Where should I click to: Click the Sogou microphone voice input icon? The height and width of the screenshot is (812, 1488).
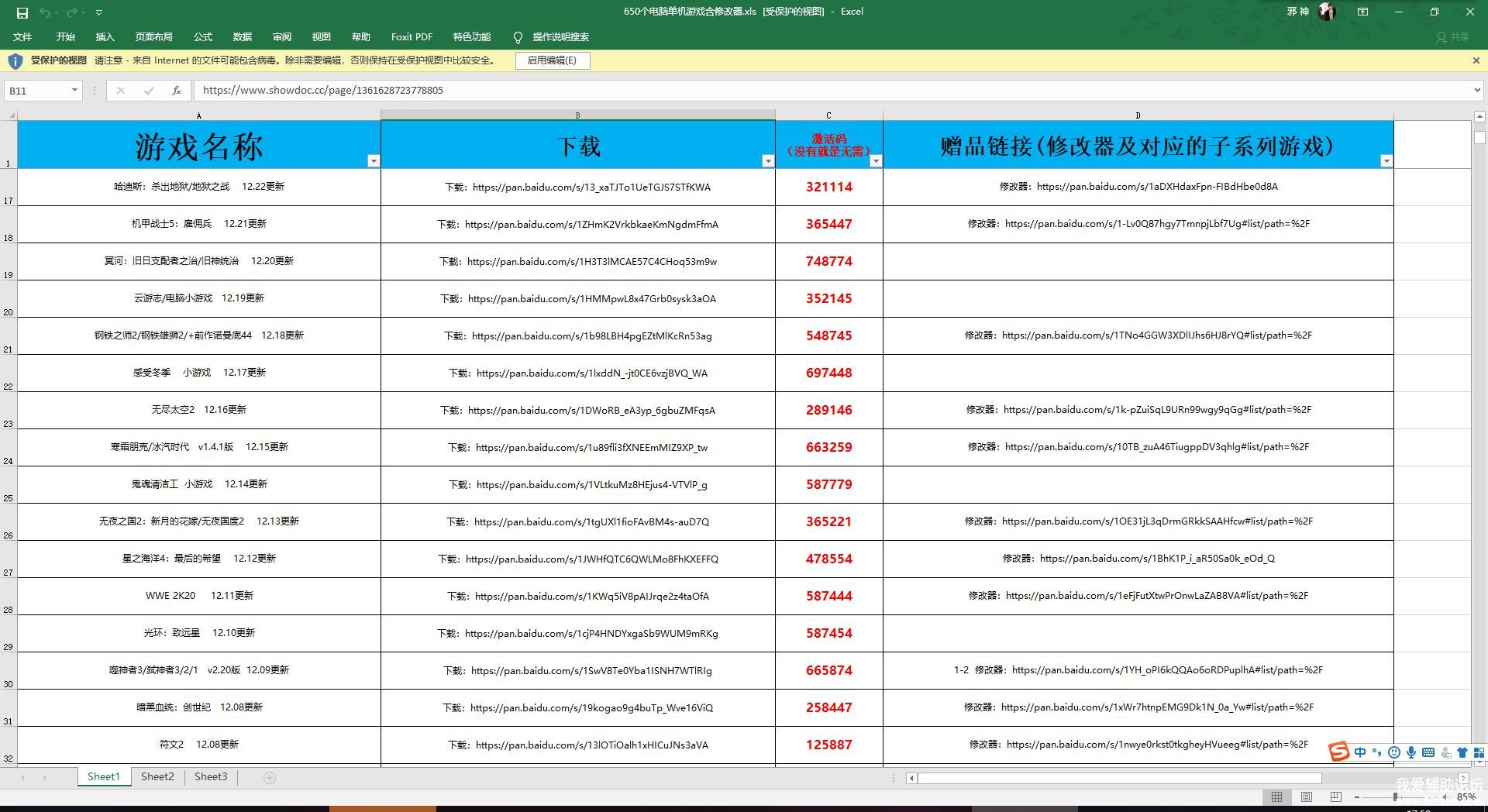pyautogui.click(x=1411, y=752)
